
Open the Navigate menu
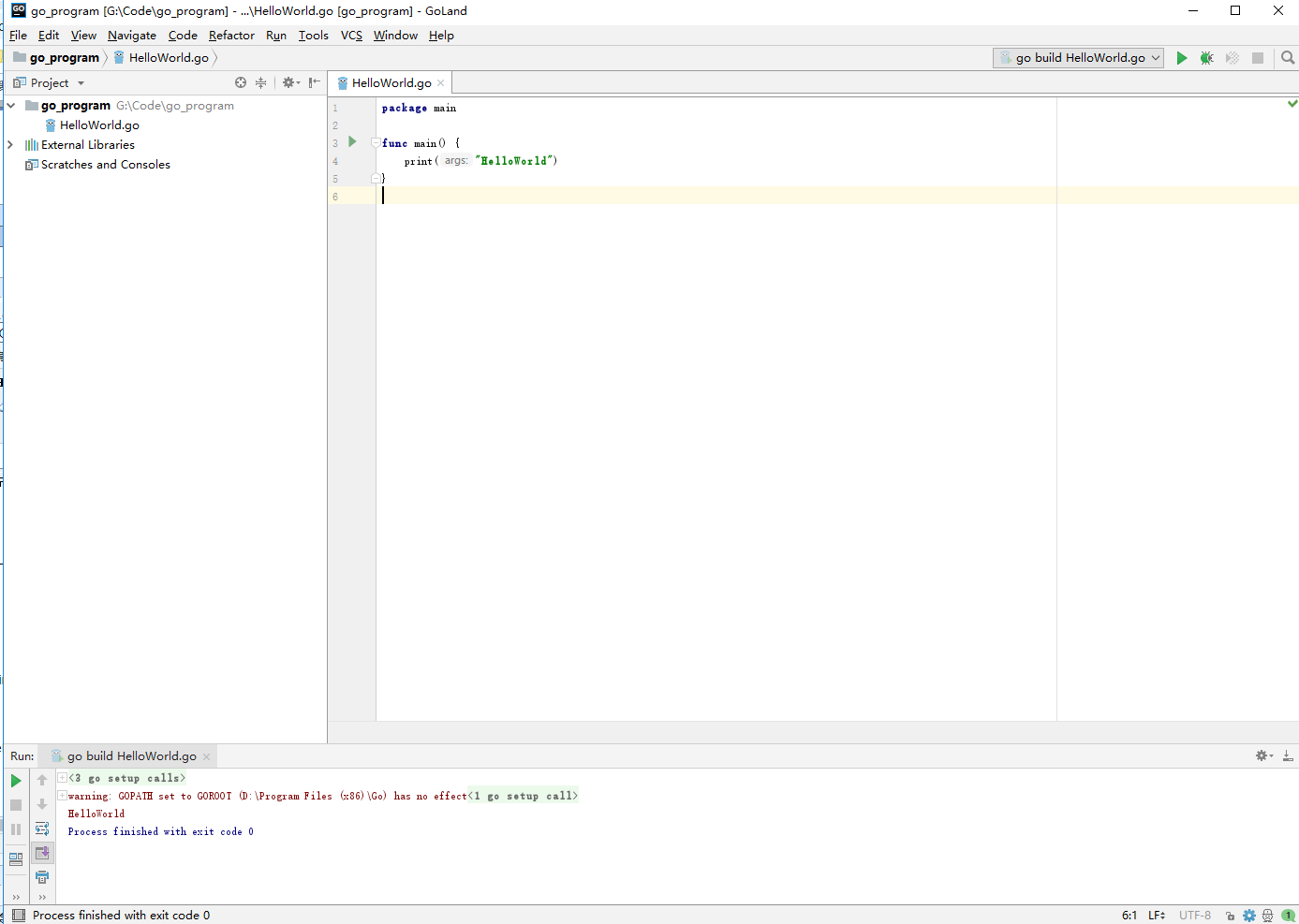click(132, 36)
